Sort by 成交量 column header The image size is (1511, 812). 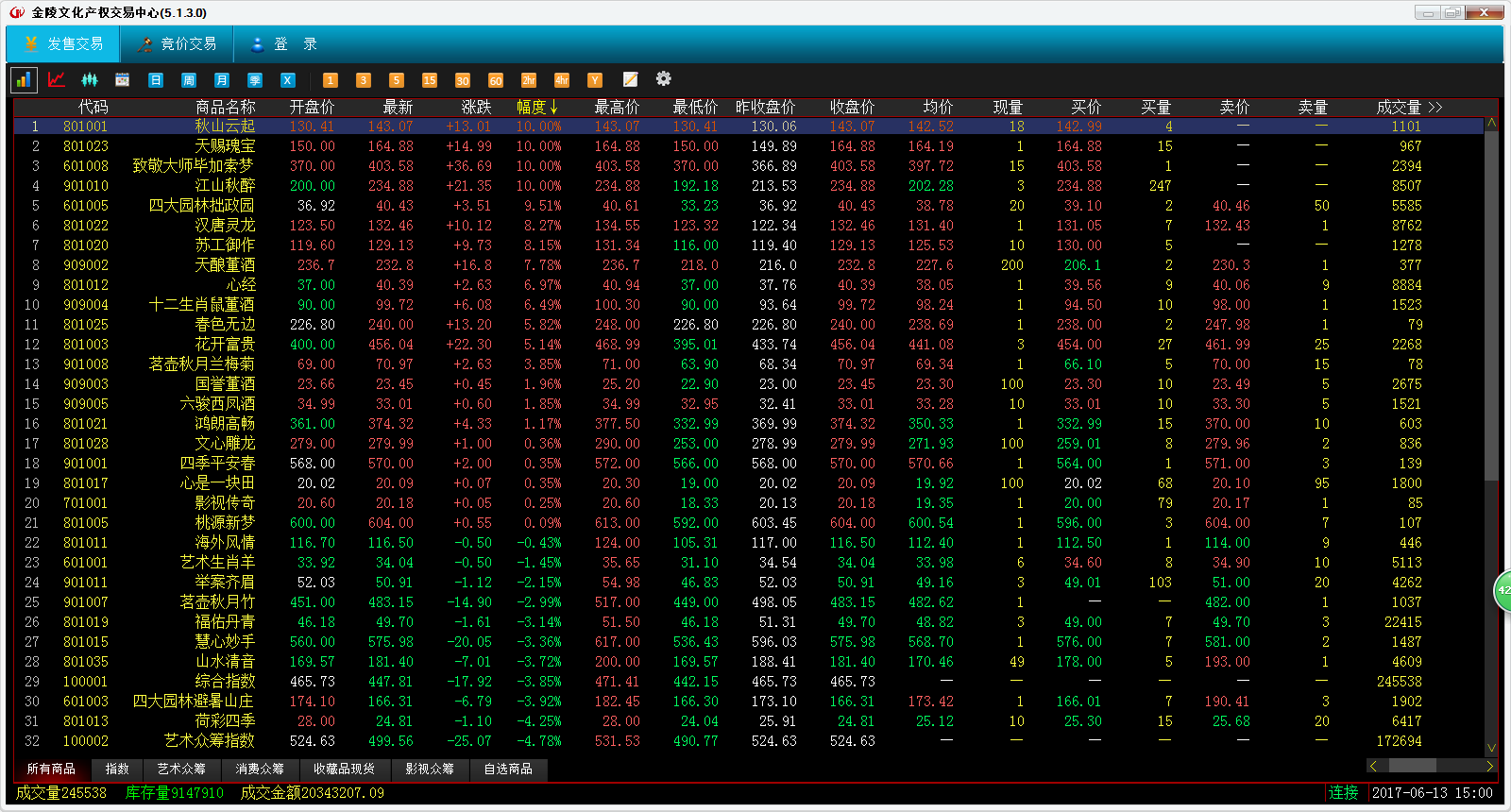coord(1398,108)
